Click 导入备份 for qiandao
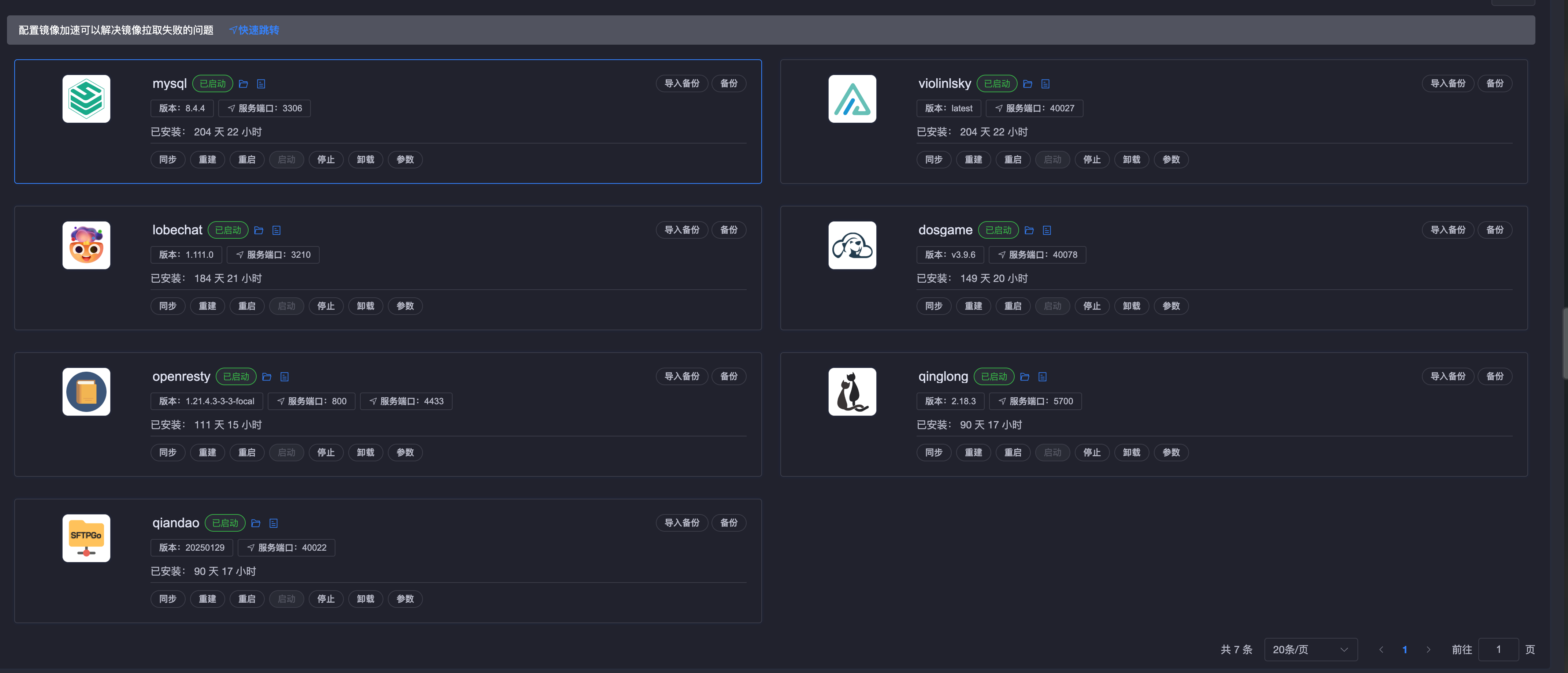The image size is (1568, 673). [x=682, y=523]
